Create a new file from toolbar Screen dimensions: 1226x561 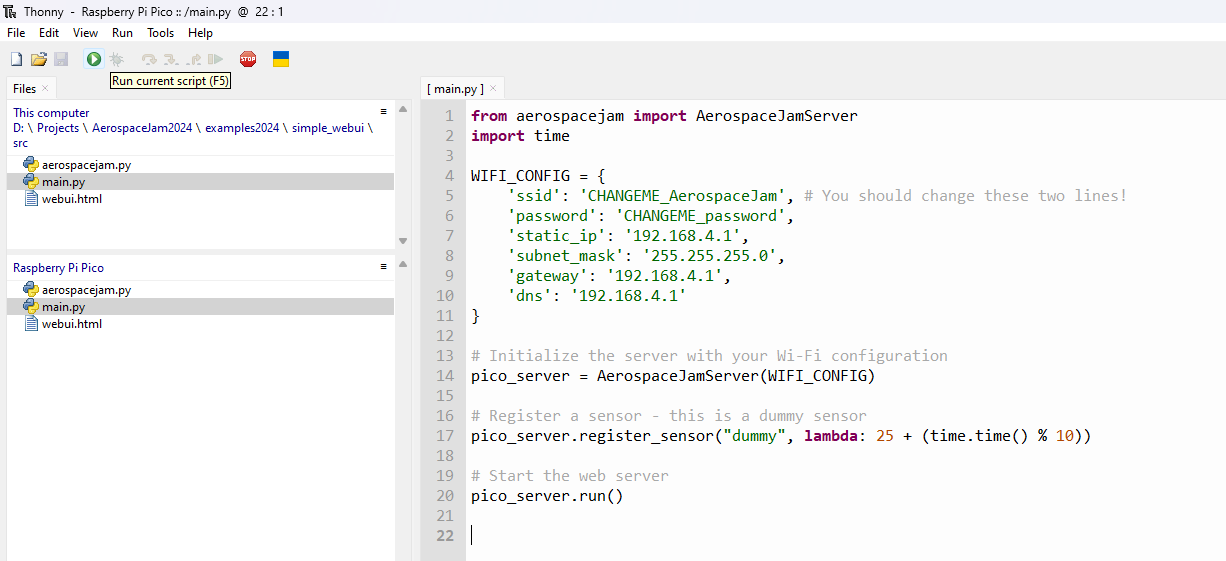click(x=16, y=60)
